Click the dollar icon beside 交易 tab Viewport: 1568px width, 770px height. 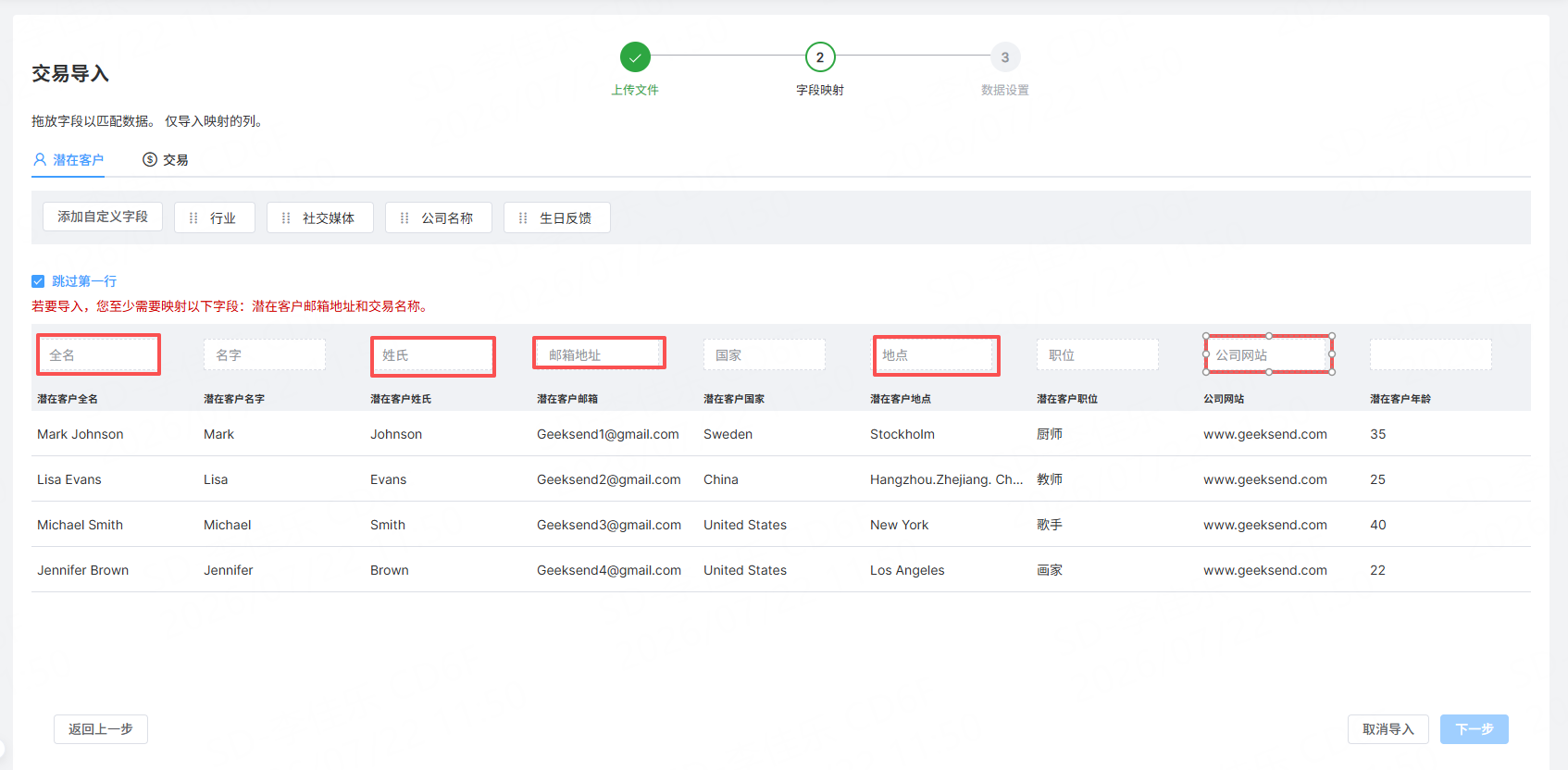click(x=150, y=159)
